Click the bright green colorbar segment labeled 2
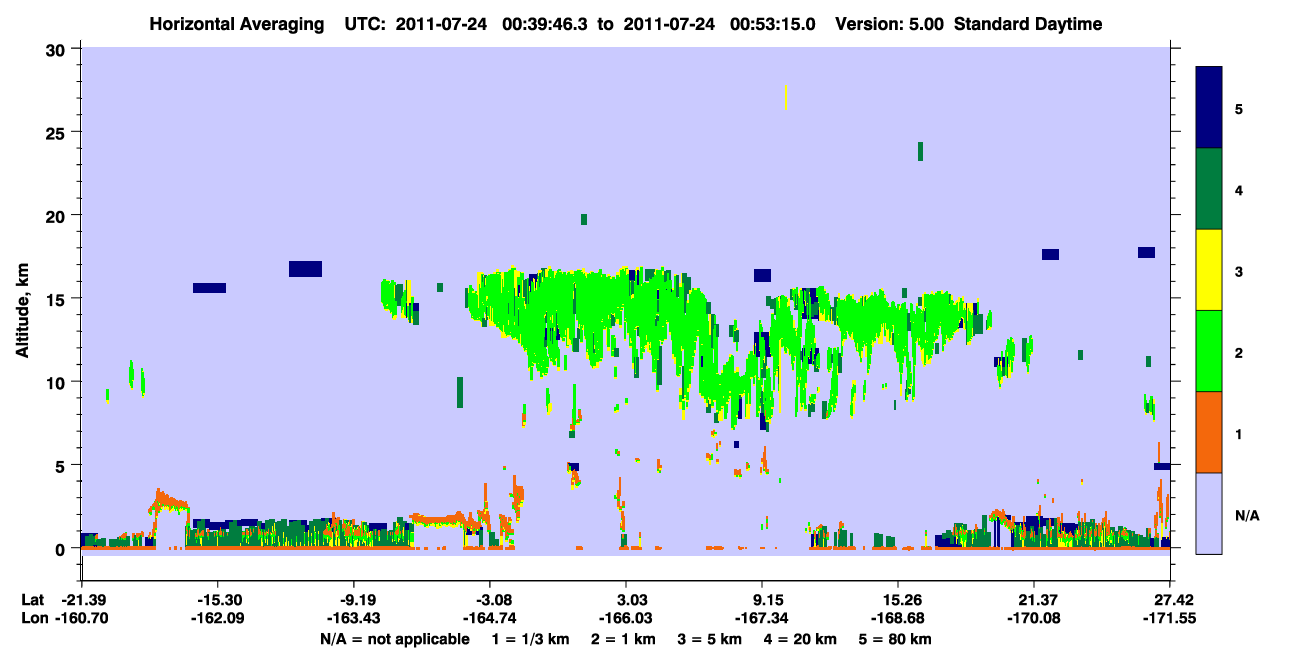1300x667 pixels. pos(1209,351)
